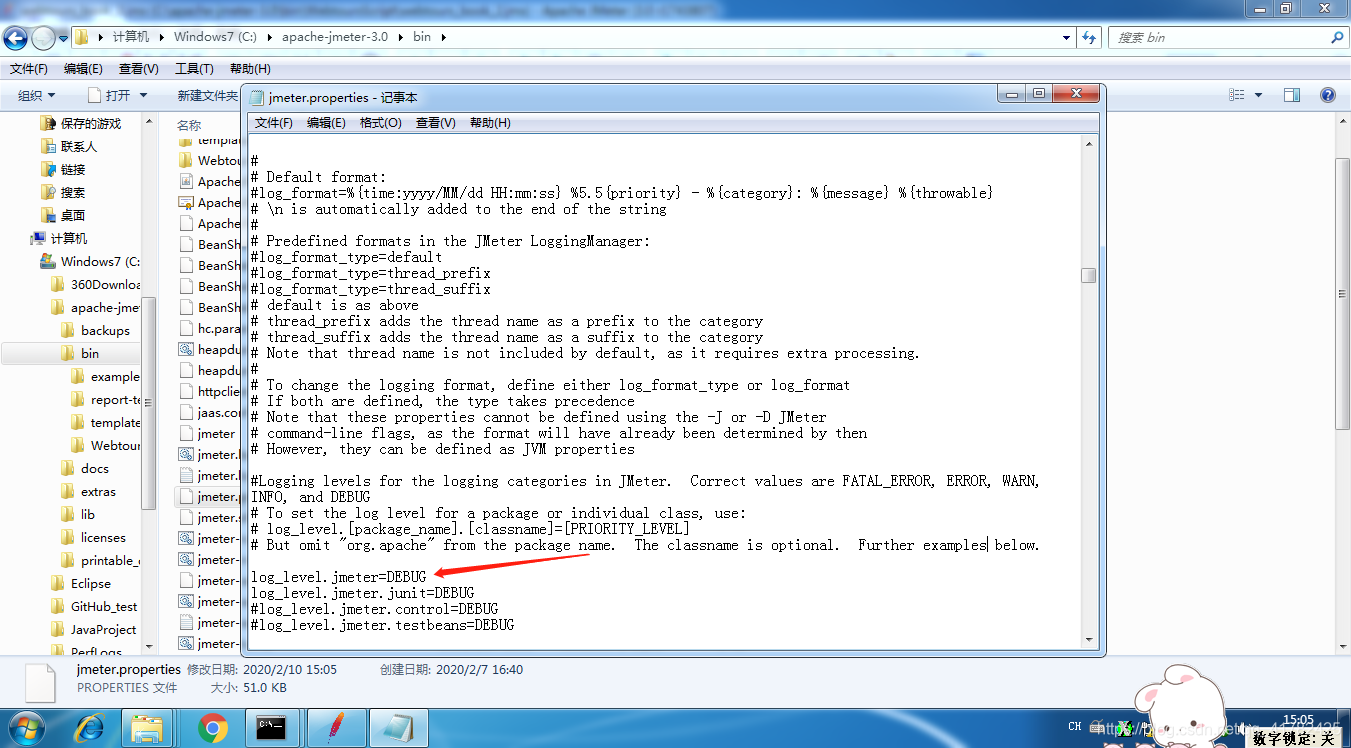The width and height of the screenshot is (1351, 748).
Task: Go back in the Explorer window
Action: click(16, 38)
